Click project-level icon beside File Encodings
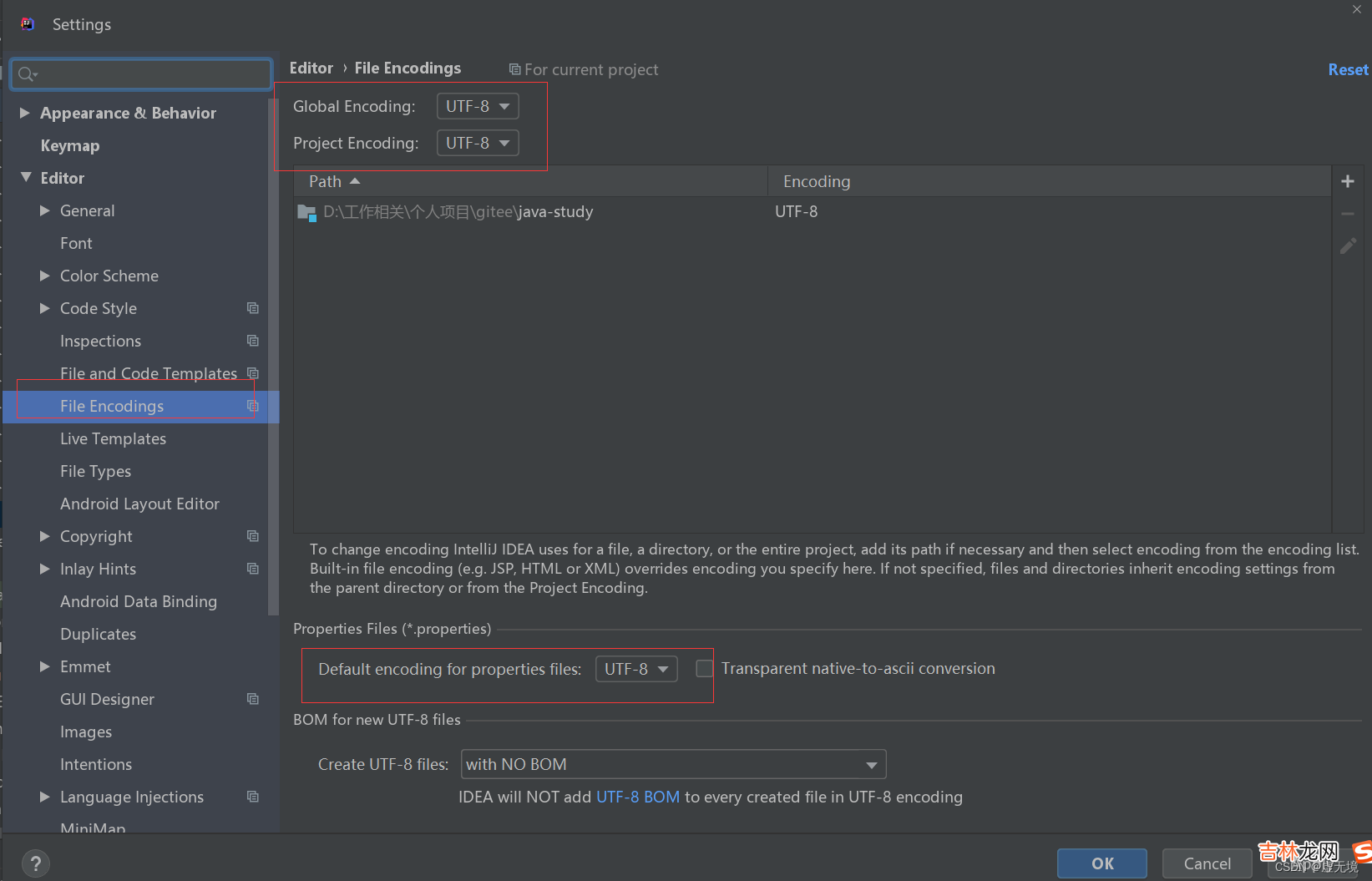Viewport: 1372px width, 881px height. pyautogui.click(x=253, y=406)
